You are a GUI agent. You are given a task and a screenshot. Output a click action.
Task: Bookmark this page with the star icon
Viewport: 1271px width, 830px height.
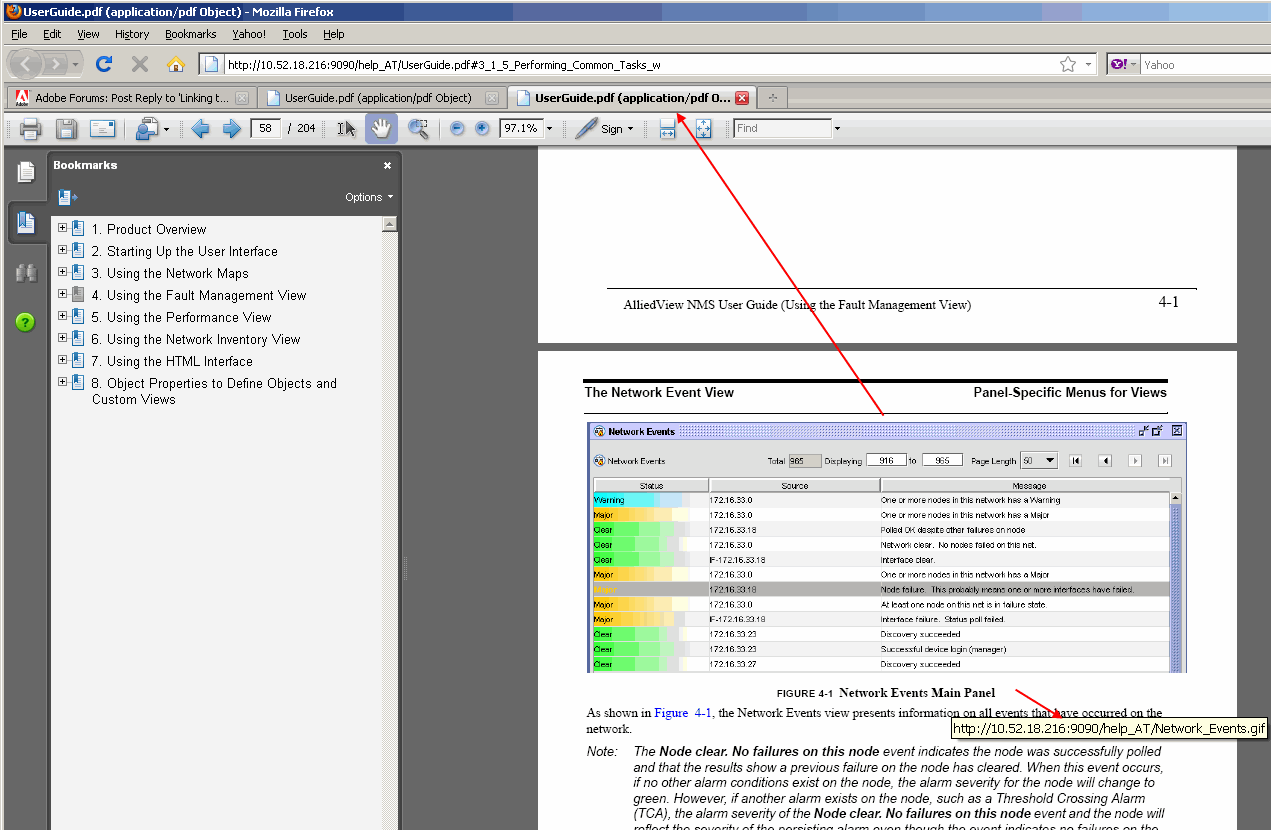tap(1068, 64)
